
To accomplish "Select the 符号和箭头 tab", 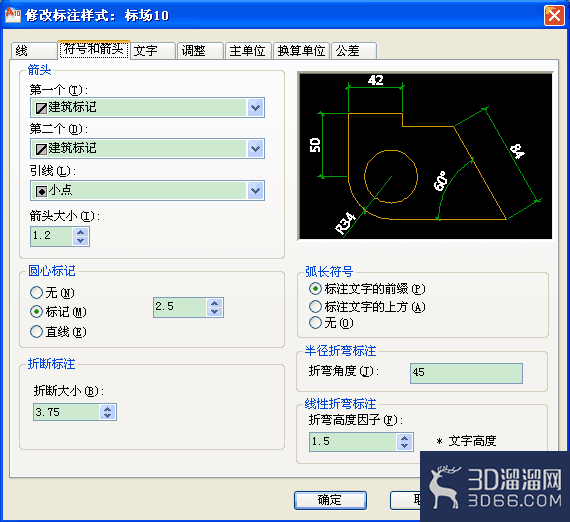I will point(94,49).
